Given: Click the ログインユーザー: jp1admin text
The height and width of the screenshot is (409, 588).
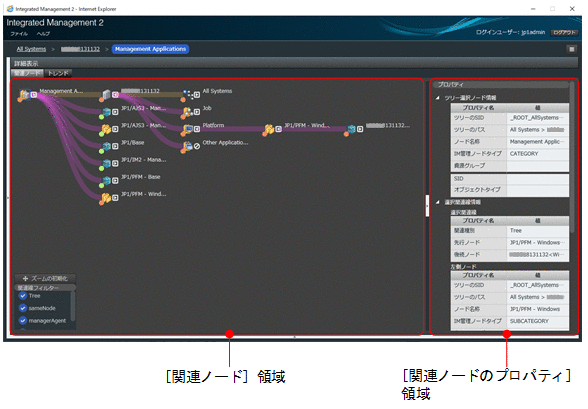Looking at the screenshot, I should point(510,33).
